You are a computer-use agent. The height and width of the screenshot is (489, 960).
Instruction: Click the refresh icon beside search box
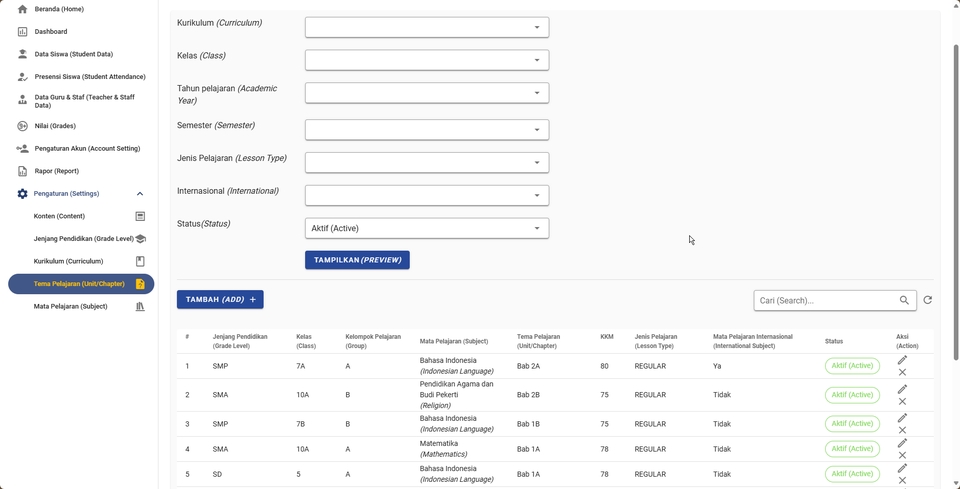pos(928,300)
